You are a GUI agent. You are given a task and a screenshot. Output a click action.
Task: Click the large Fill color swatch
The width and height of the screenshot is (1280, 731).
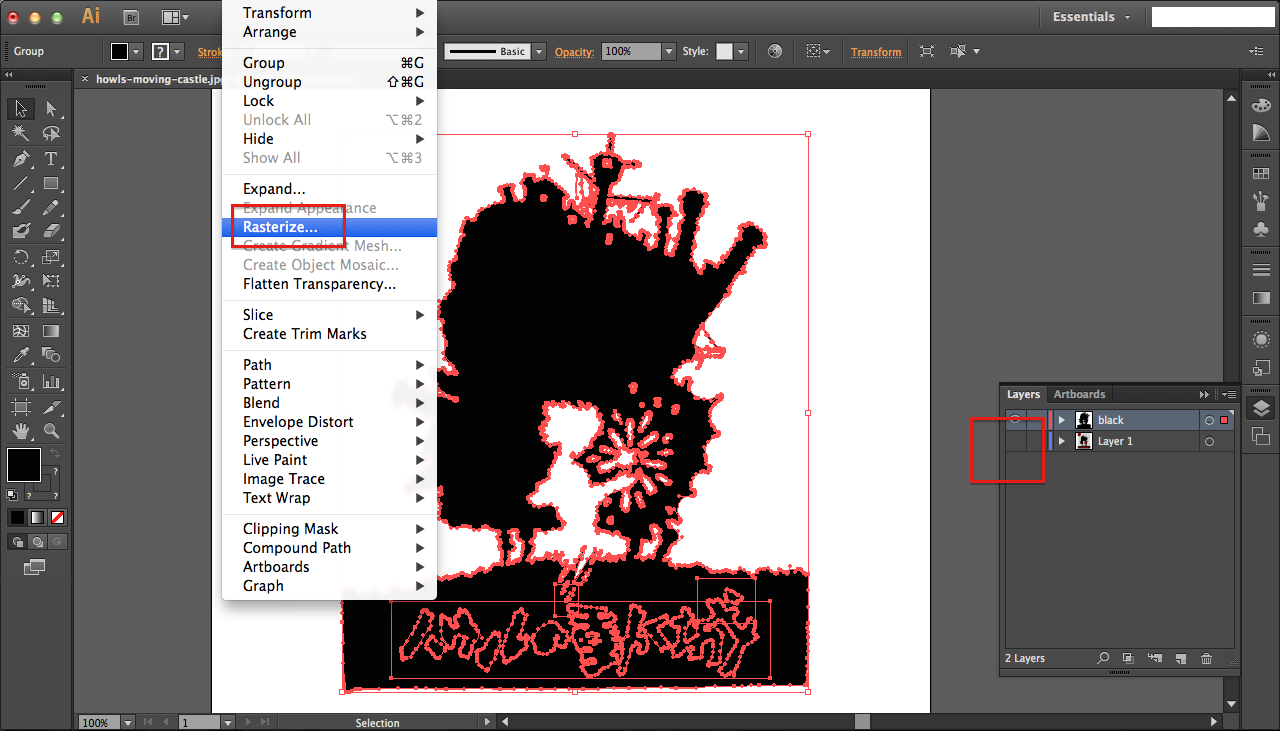pyautogui.click(x=24, y=465)
